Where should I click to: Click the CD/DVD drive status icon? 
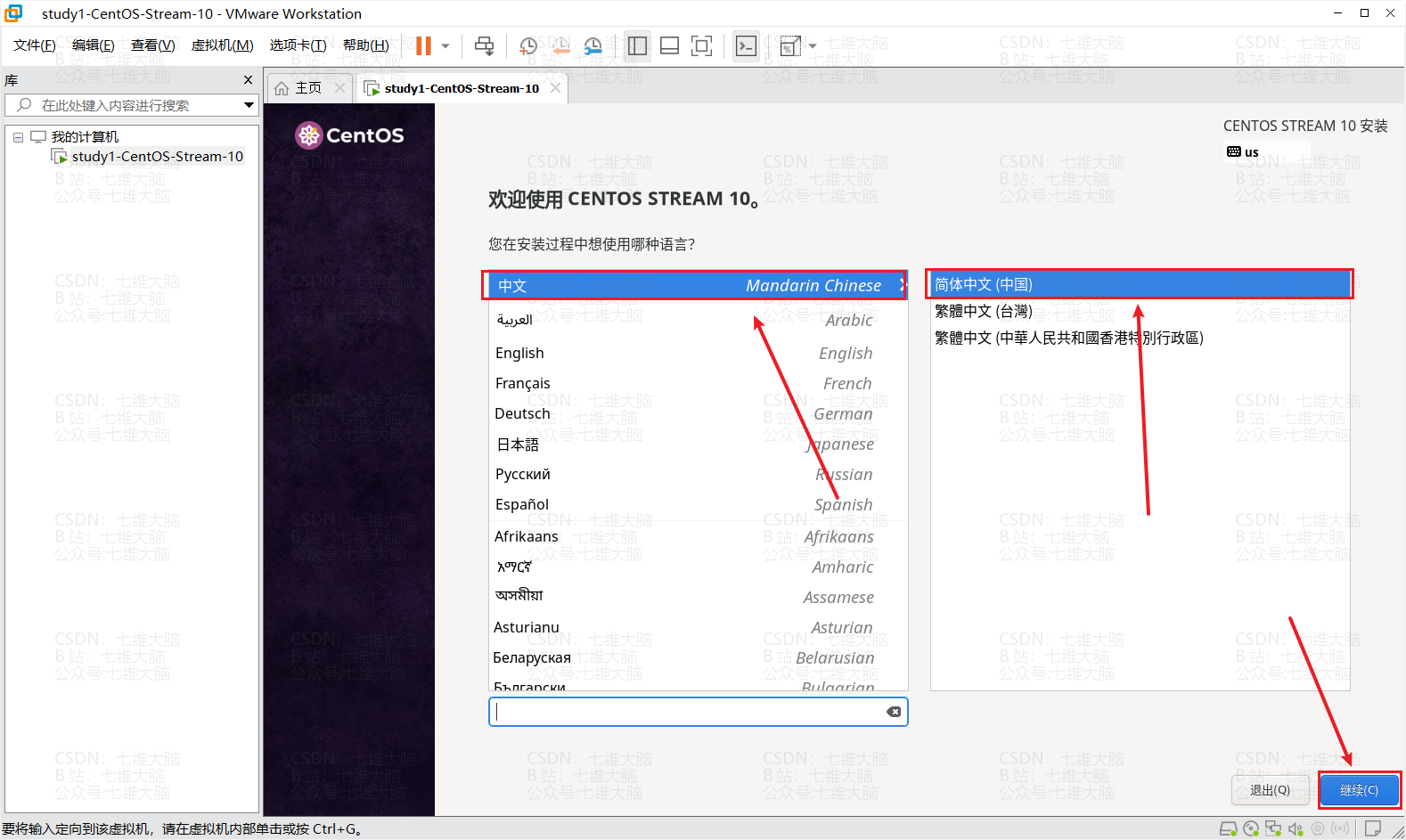1250,828
